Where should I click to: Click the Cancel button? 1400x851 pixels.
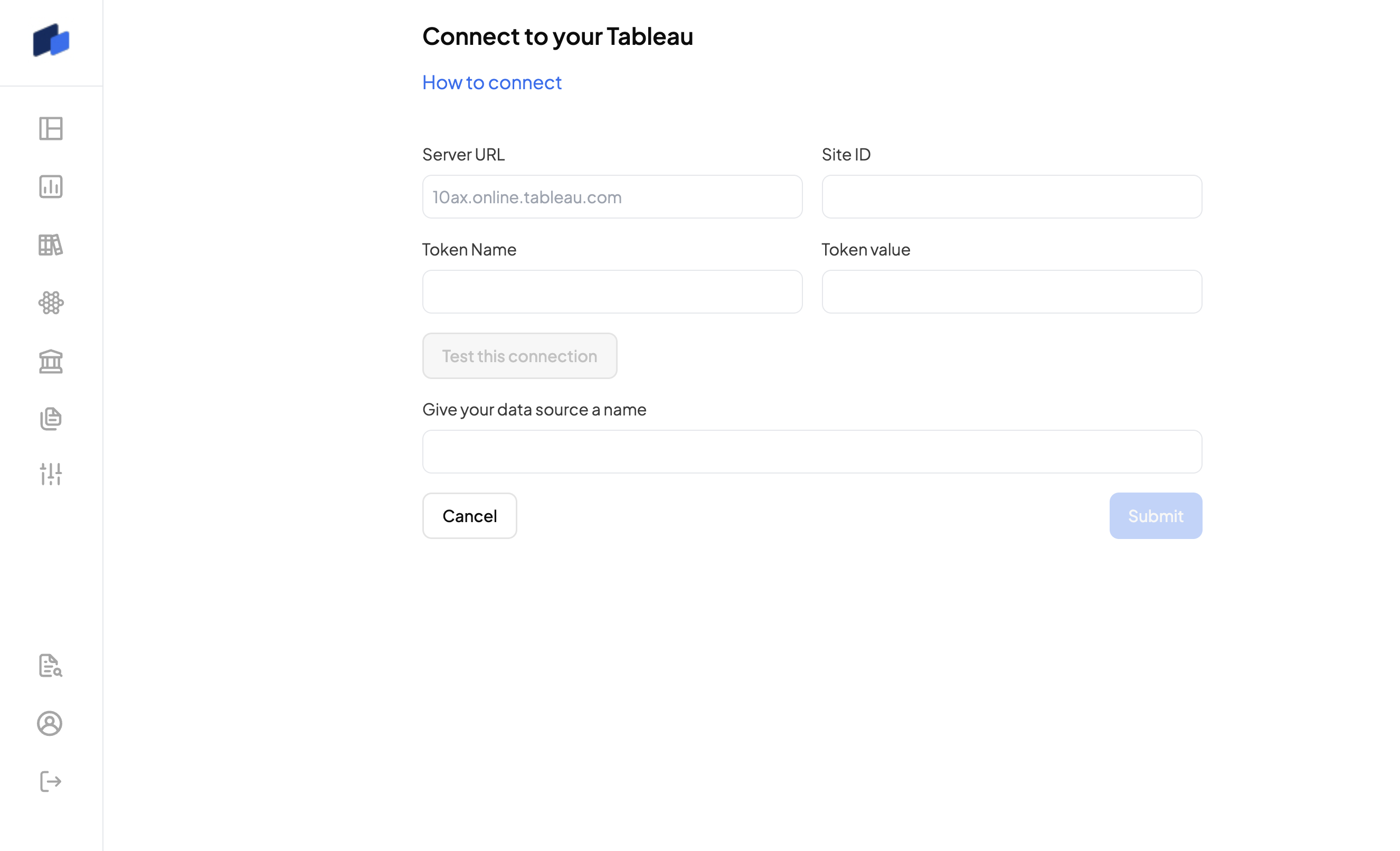[x=469, y=516]
